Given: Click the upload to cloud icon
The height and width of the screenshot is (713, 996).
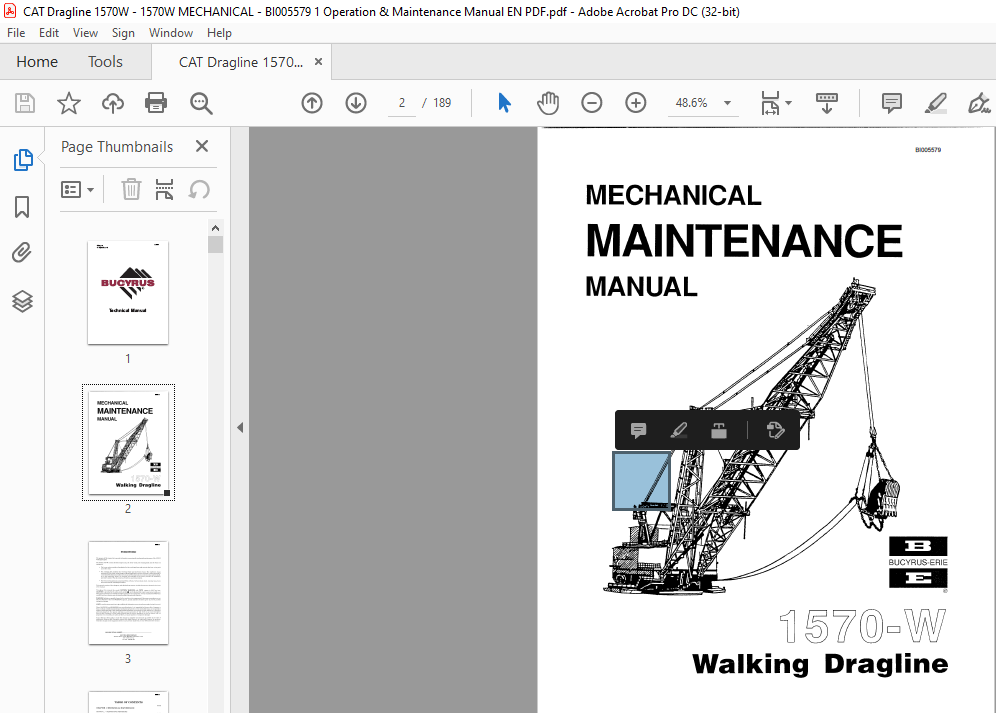Looking at the screenshot, I should point(112,103).
